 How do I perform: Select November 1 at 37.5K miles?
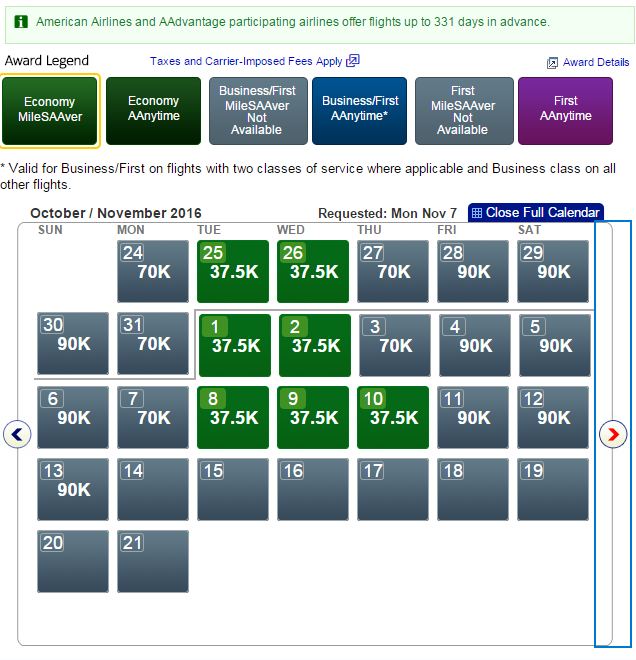pos(234,345)
